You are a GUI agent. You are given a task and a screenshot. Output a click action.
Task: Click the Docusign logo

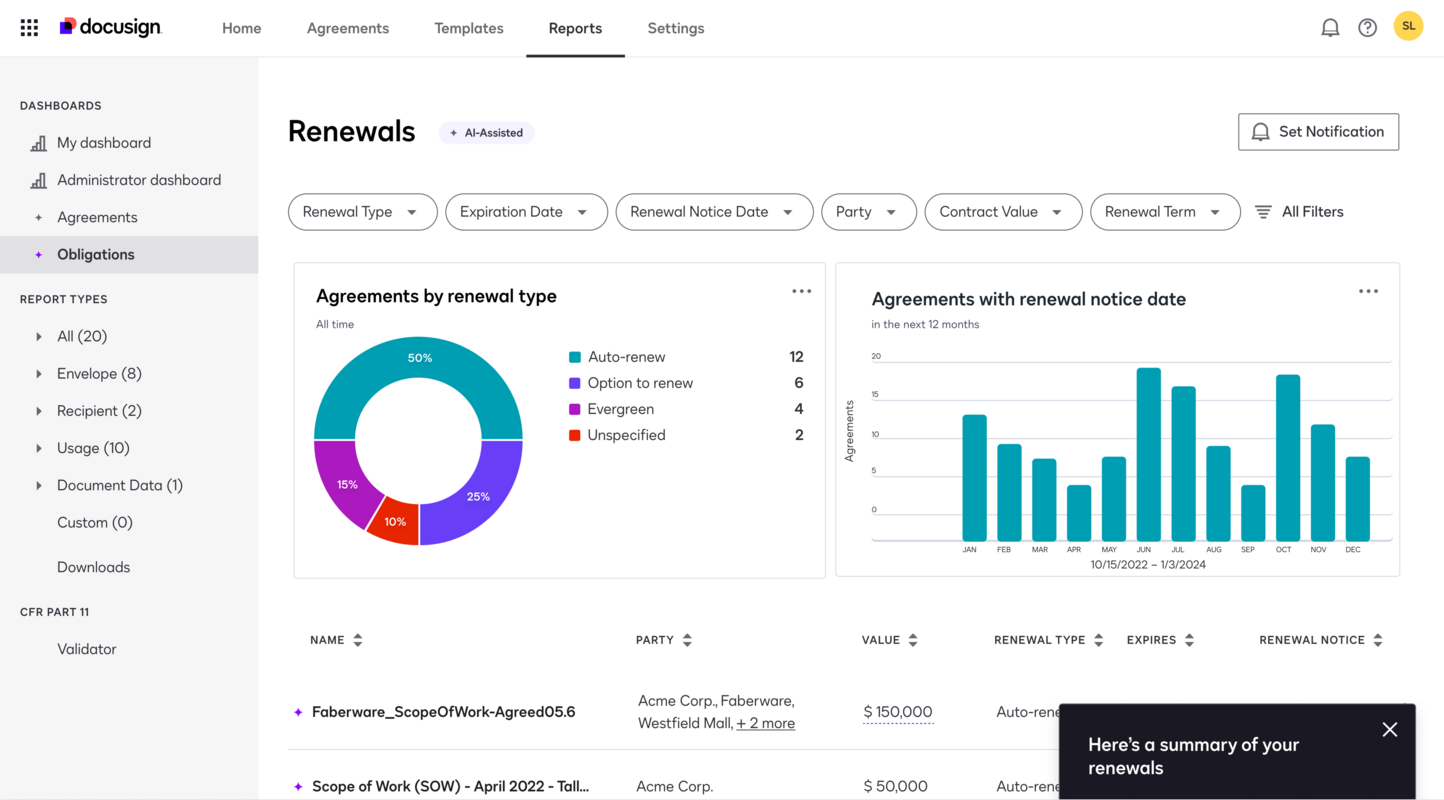110,27
